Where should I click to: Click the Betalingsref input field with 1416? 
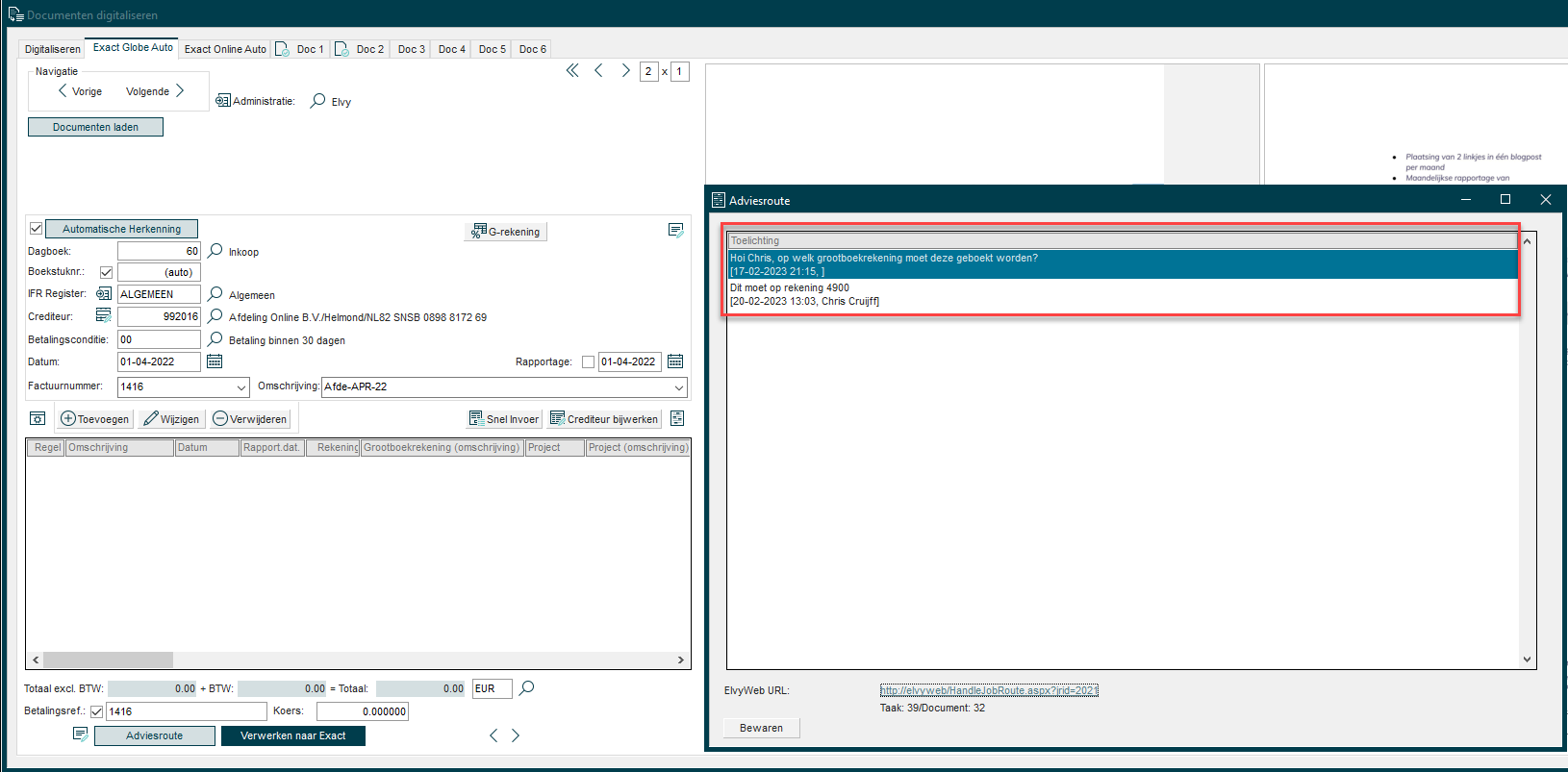(x=186, y=711)
